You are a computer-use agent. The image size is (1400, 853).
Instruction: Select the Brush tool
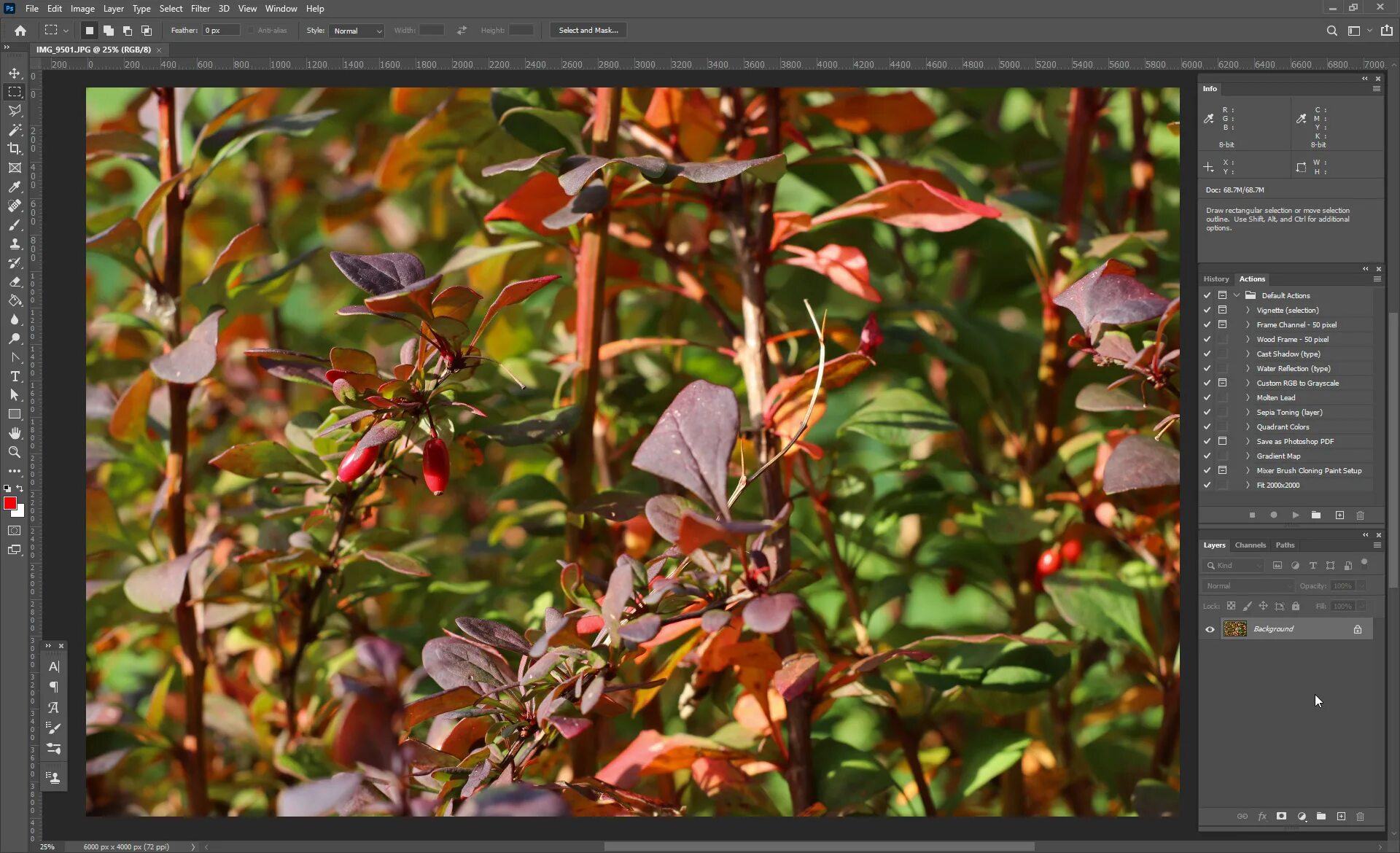pos(15,225)
